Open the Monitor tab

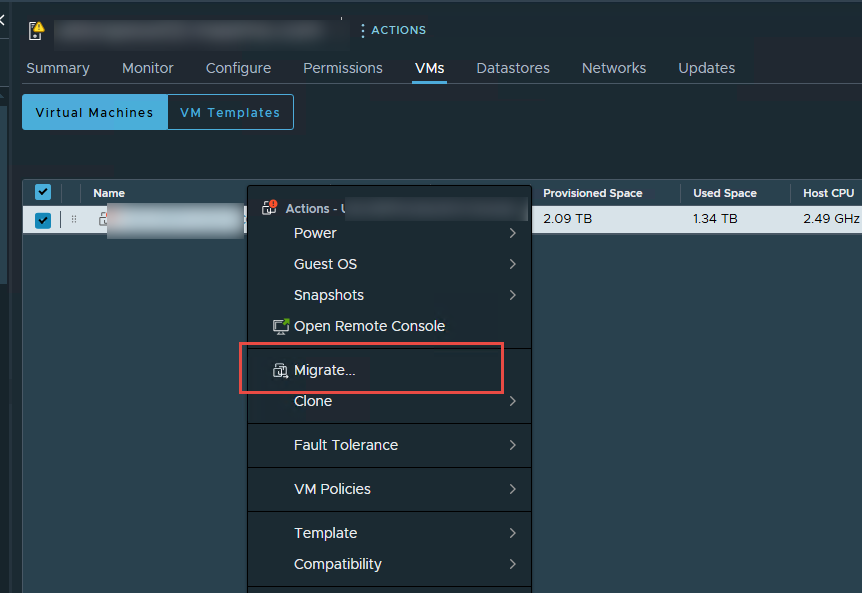[148, 68]
